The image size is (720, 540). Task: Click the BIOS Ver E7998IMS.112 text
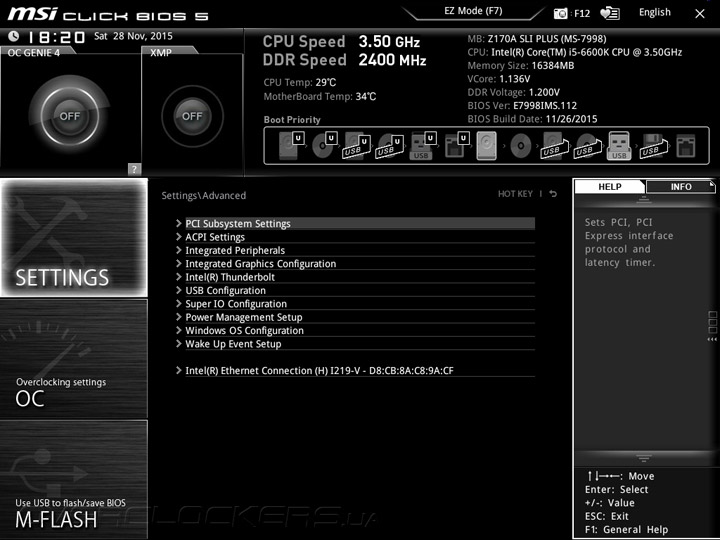[x=522, y=106]
